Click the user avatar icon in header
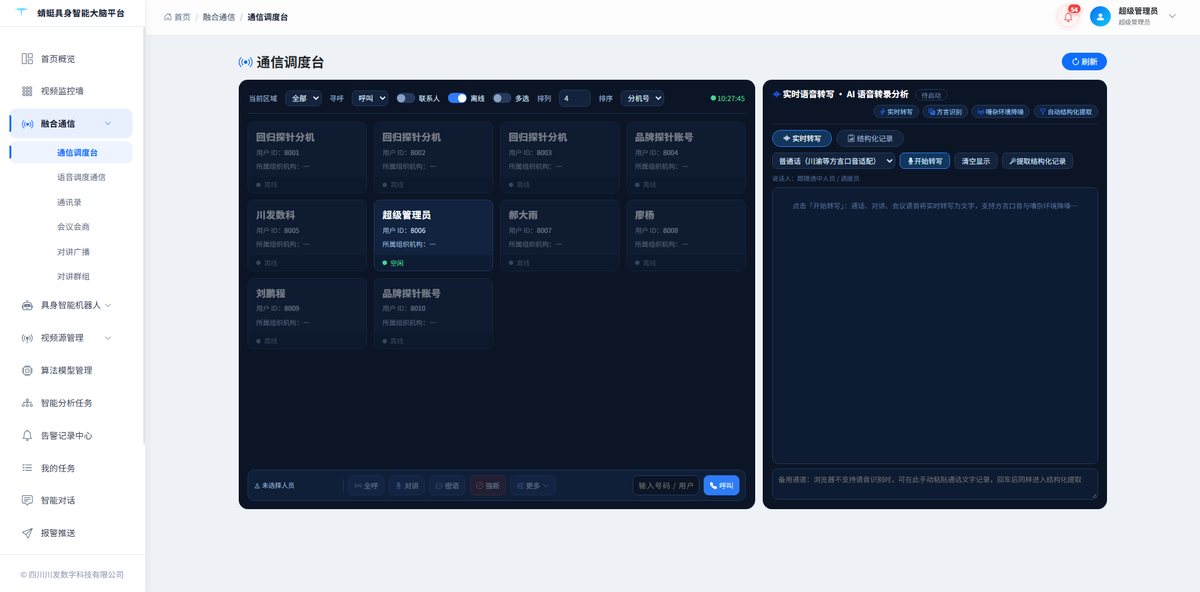Screen dimensions: 1200x592 pyautogui.click(x=1100, y=16)
